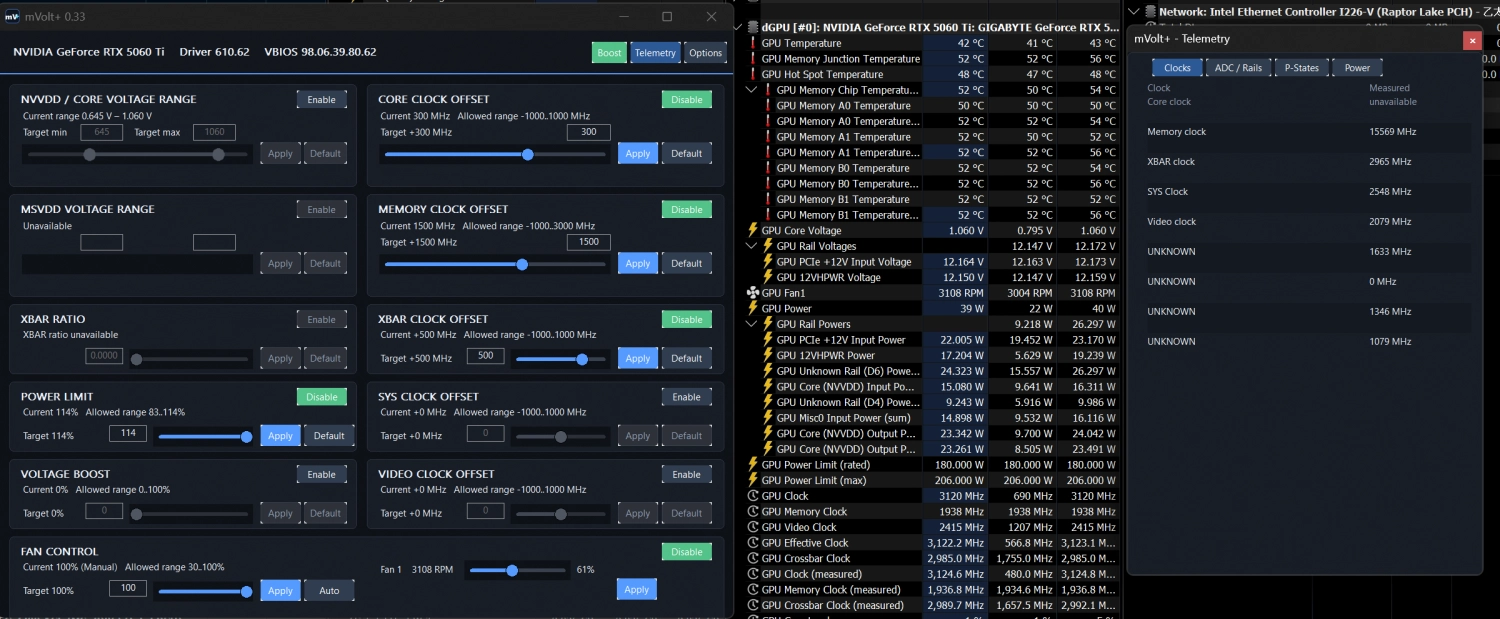This screenshot has height=619, width=1500.
Task: Click lightning icon beside GPU Power Limit (max)
Action: coord(753,480)
